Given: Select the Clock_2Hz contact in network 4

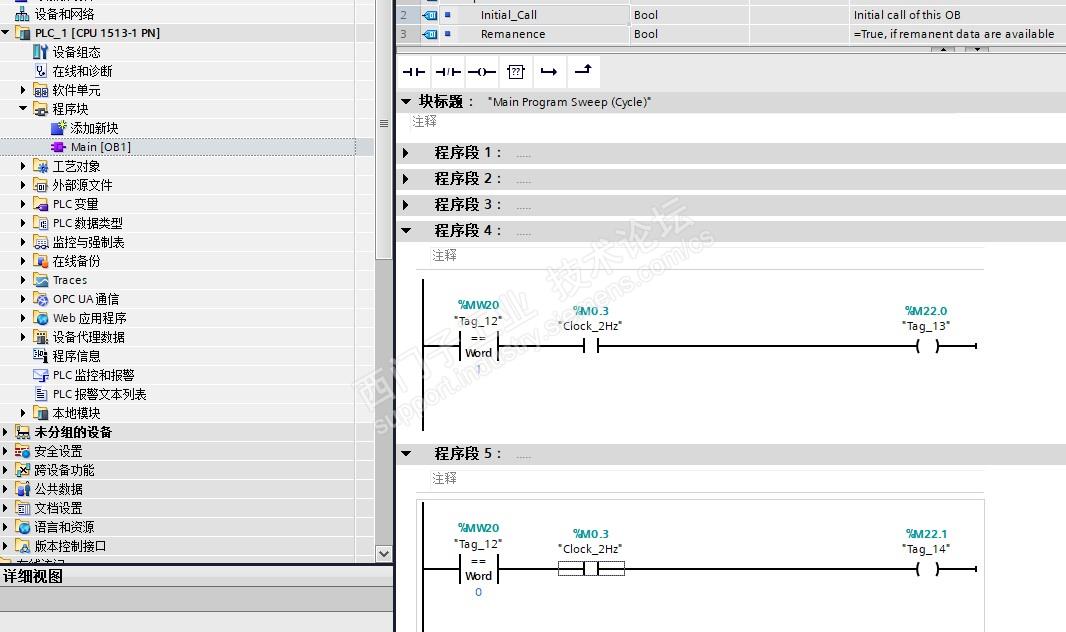Looking at the screenshot, I should (591, 346).
